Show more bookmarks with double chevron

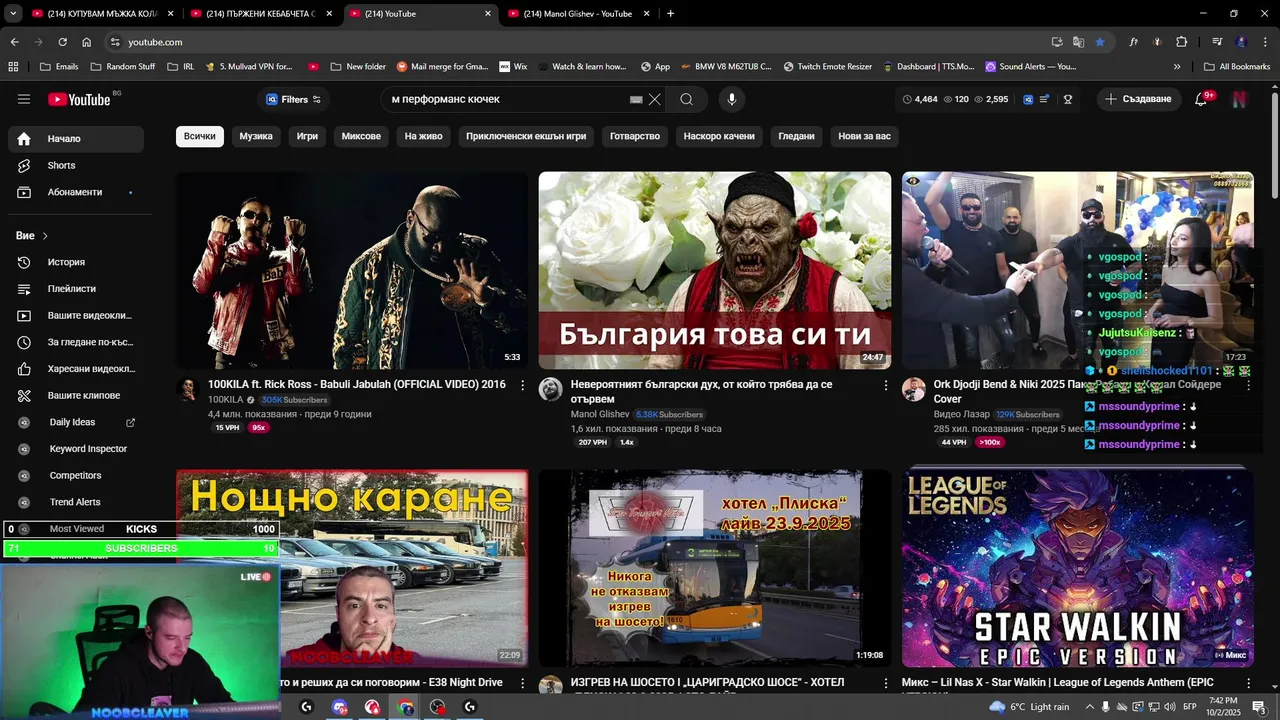(1178, 66)
